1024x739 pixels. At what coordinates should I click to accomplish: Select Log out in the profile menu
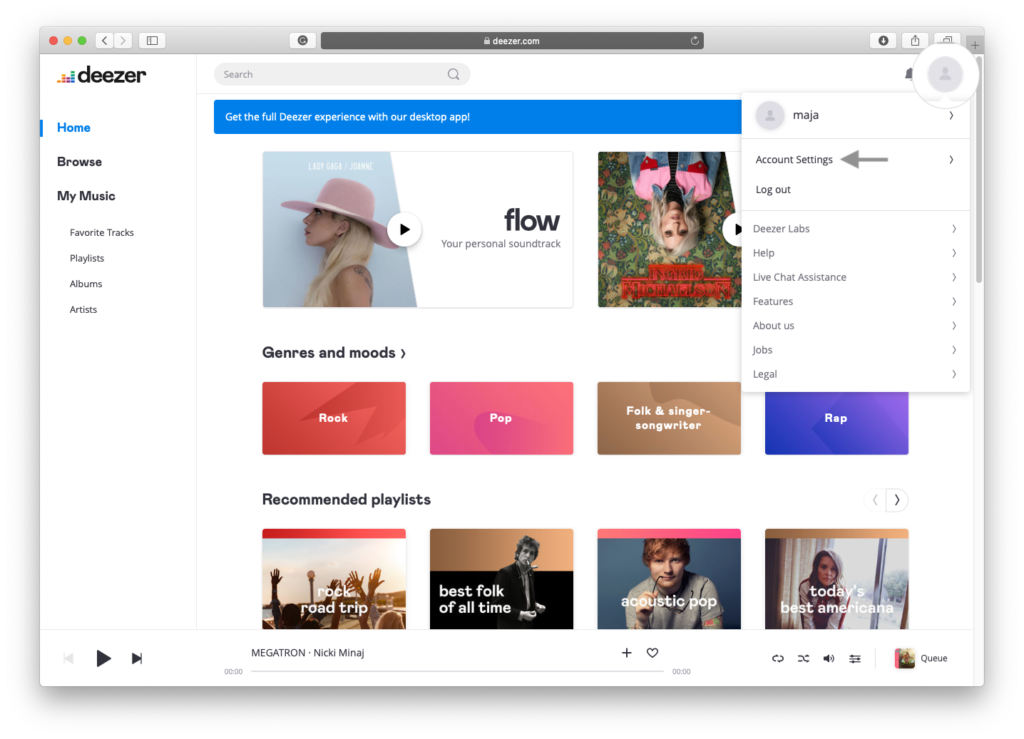[773, 190]
